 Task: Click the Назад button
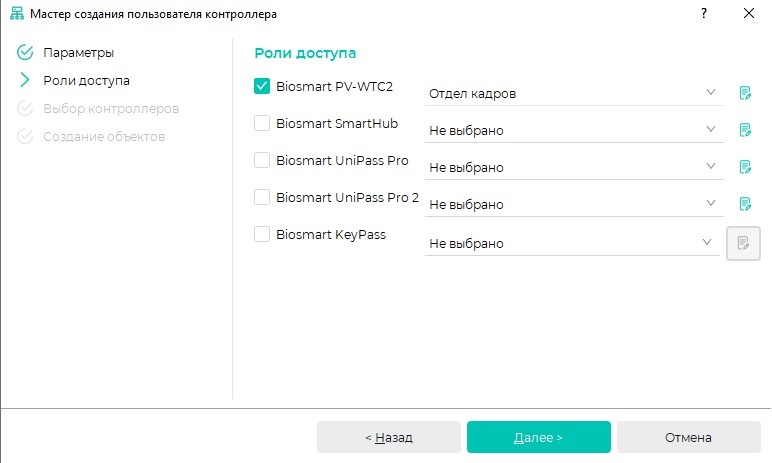389,437
